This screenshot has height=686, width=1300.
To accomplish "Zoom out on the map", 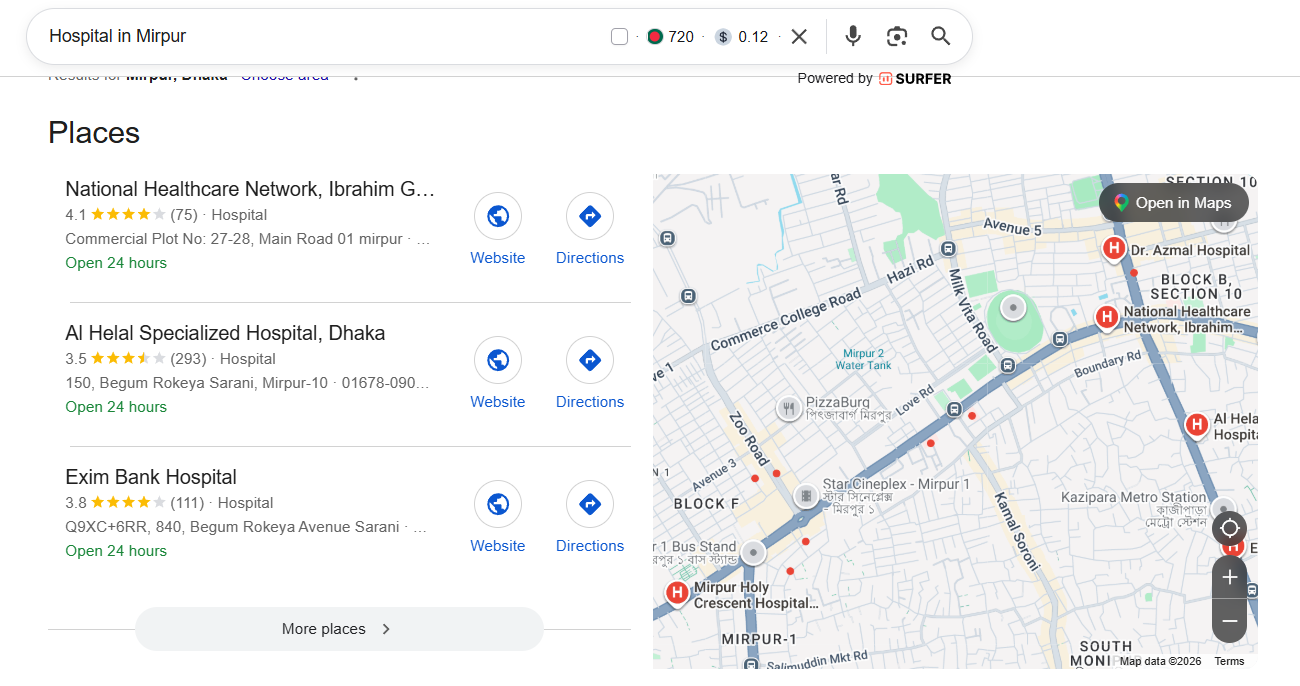I will tap(1229, 620).
